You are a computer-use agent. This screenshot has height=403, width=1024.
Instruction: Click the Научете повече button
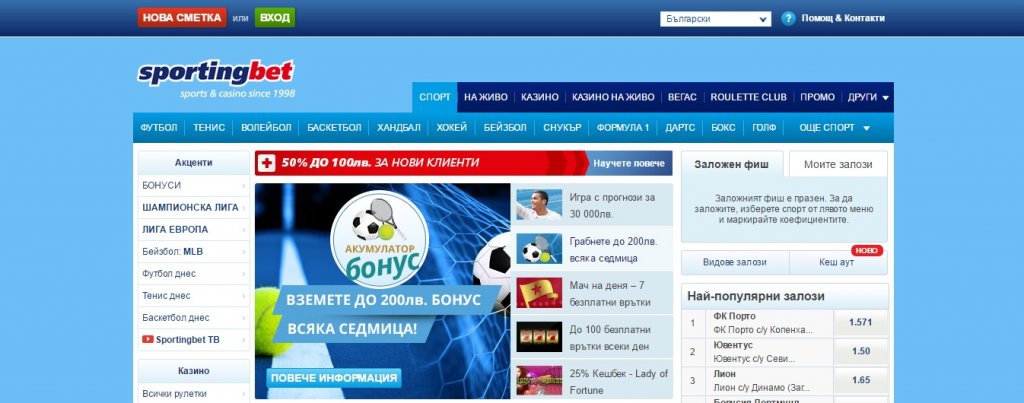(x=628, y=163)
